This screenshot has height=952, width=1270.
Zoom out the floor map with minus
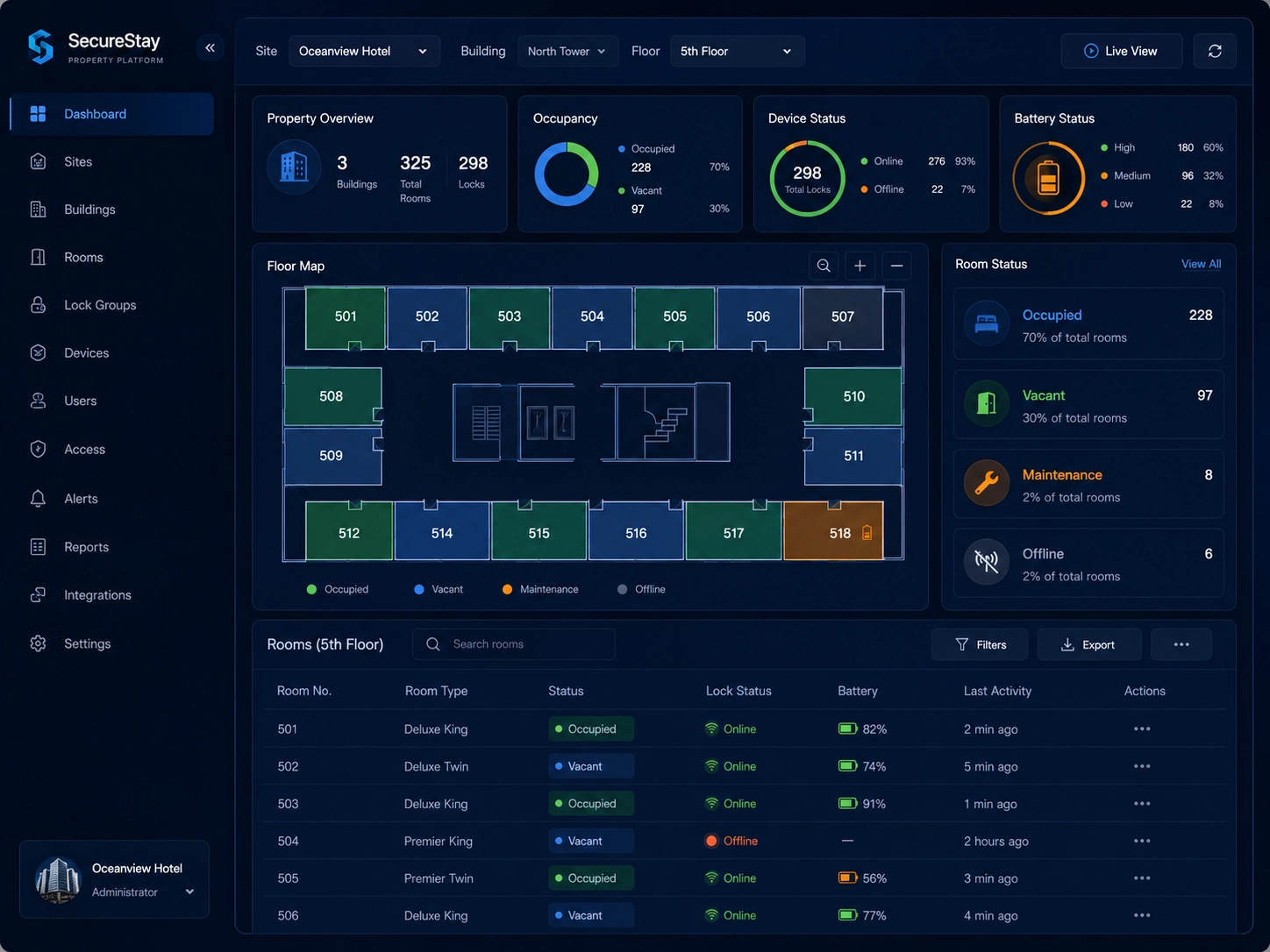click(896, 266)
